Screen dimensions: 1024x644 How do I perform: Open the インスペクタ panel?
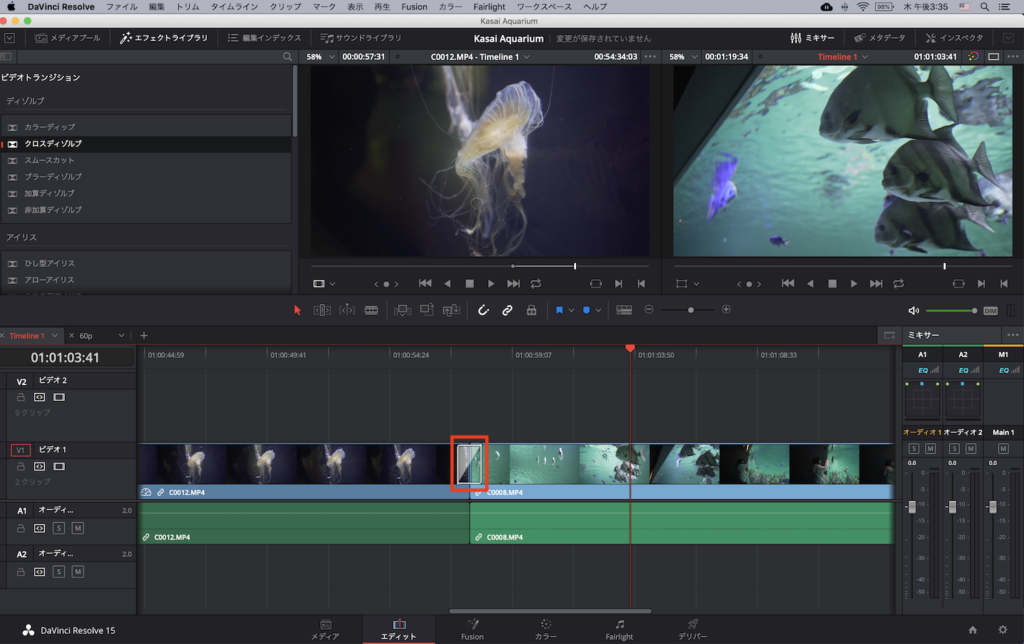pyautogui.click(x=955, y=38)
